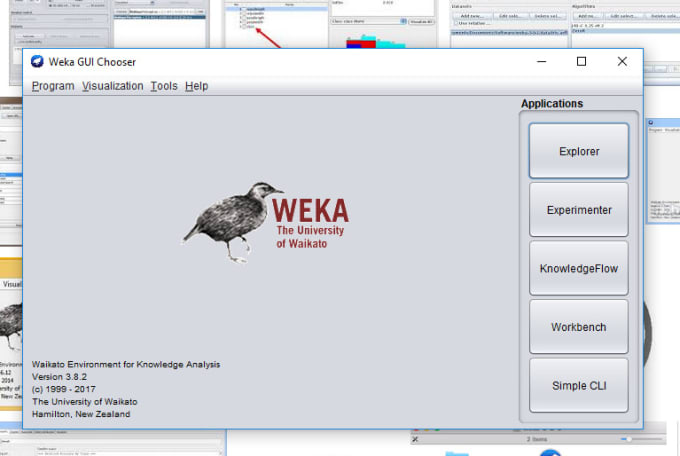Open the KnowledgeFlow application
Screen dimensions: 680x456
click(579, 268)
